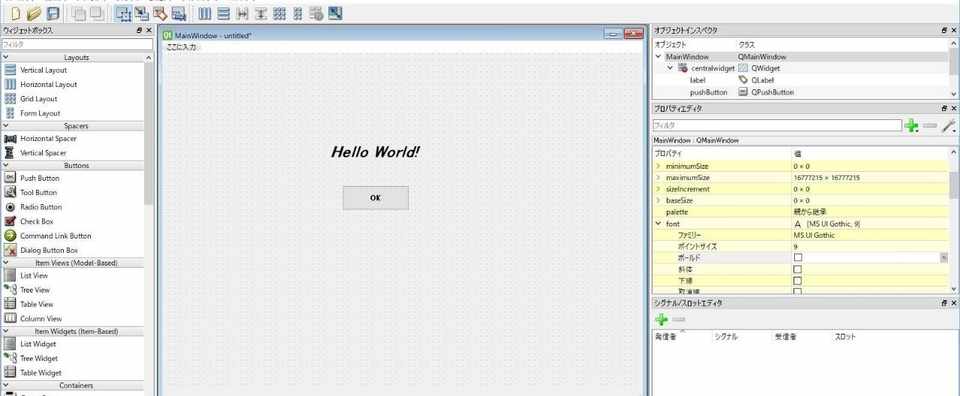Screen dimensions: 960x396
Task: Select Vertical Layout in widget box
Action: [x=43, y=70]
